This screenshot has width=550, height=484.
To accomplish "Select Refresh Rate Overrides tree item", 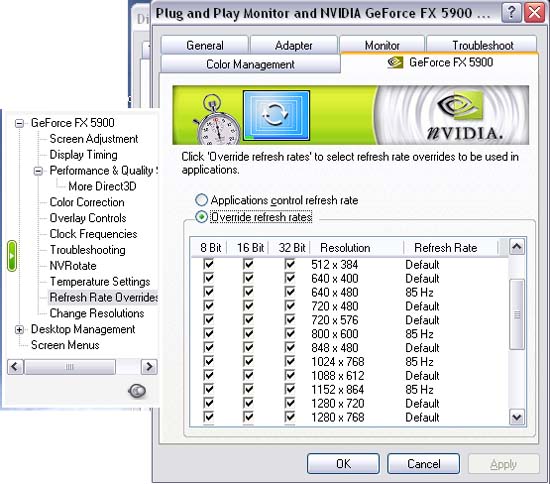I will [x=104, y=297].
